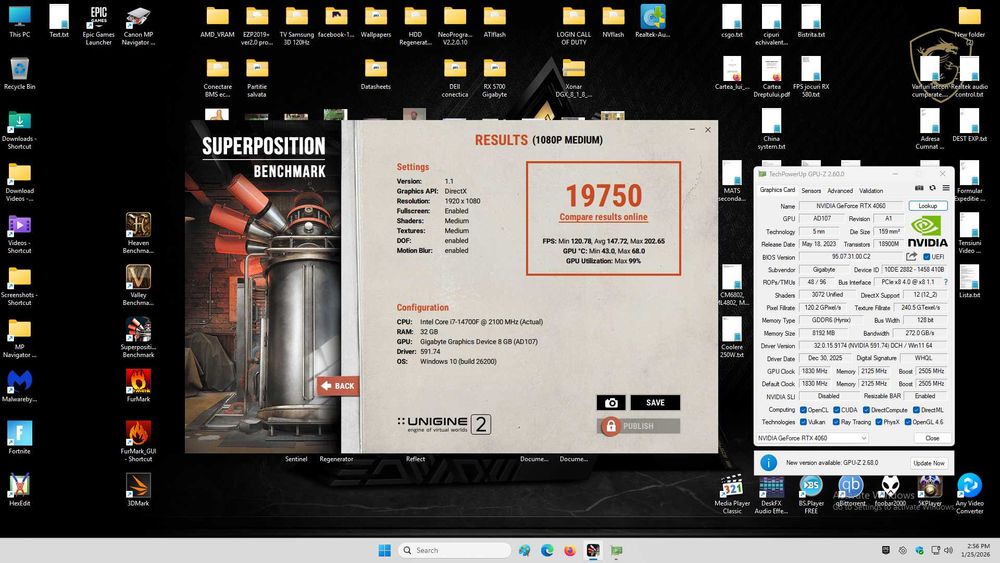The height and width of the screenshot is (563, 1000).
Task: Click the volume icon in system tray
Action: click(948, 550)
